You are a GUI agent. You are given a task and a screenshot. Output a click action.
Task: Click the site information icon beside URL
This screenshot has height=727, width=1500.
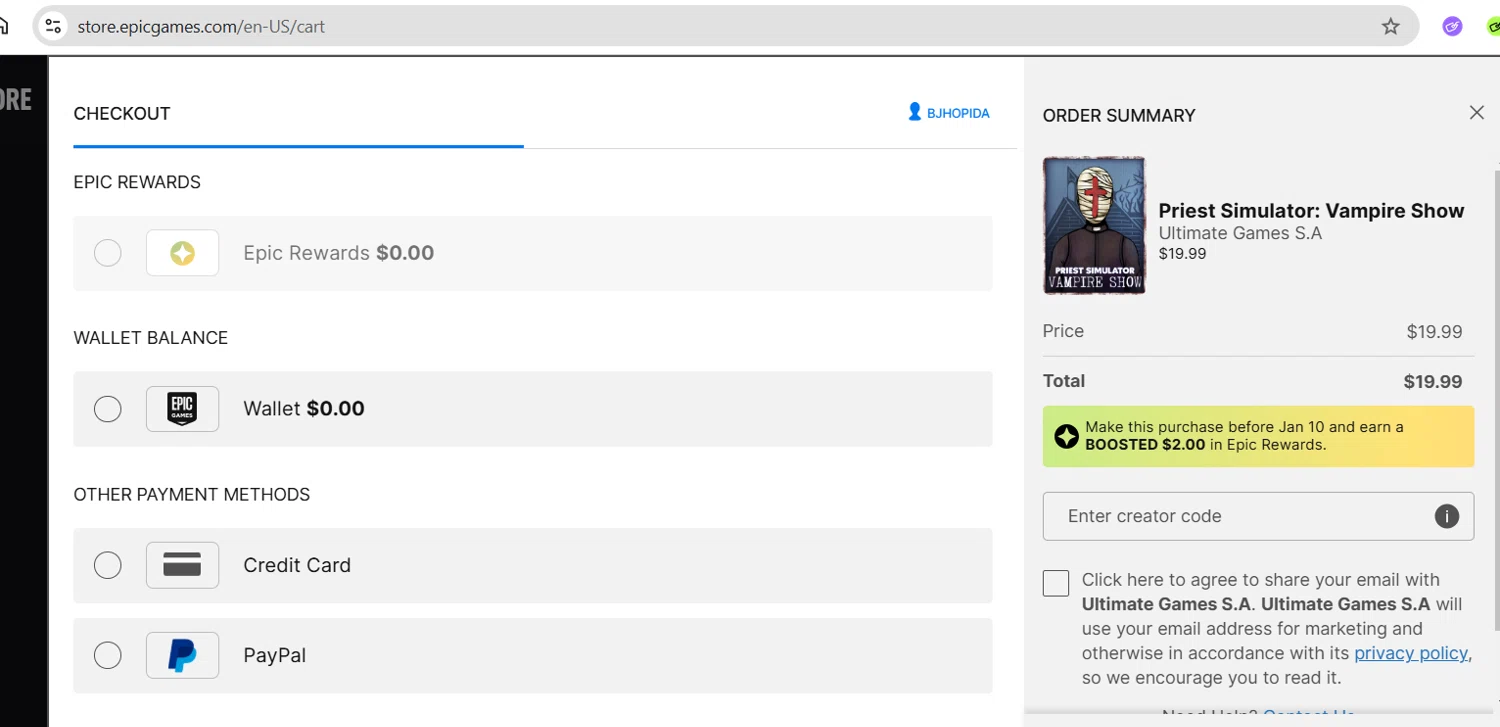(x=53, y=27)
